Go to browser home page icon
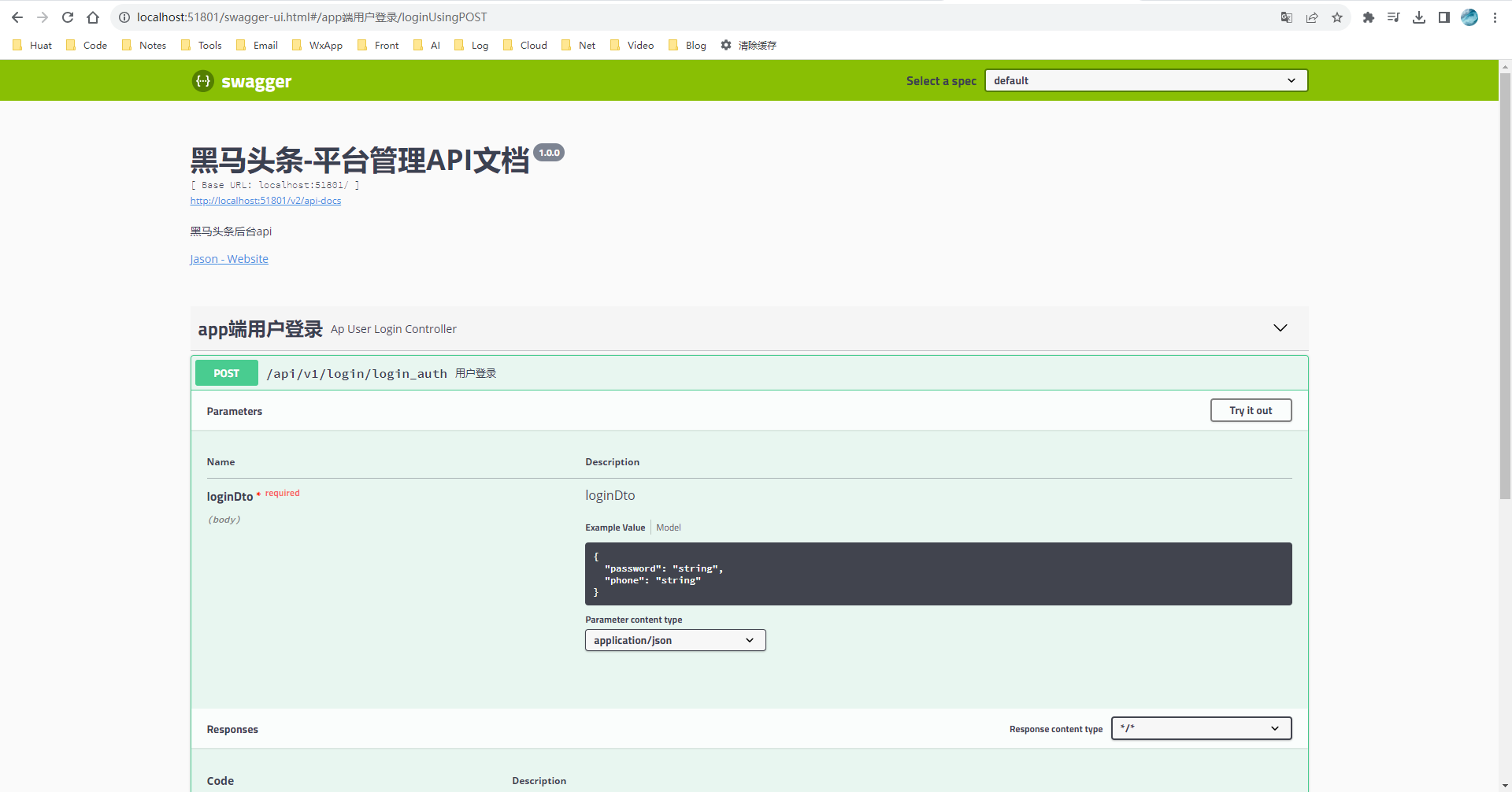Viewport: 1512px width, 792px height. point(93,17)
